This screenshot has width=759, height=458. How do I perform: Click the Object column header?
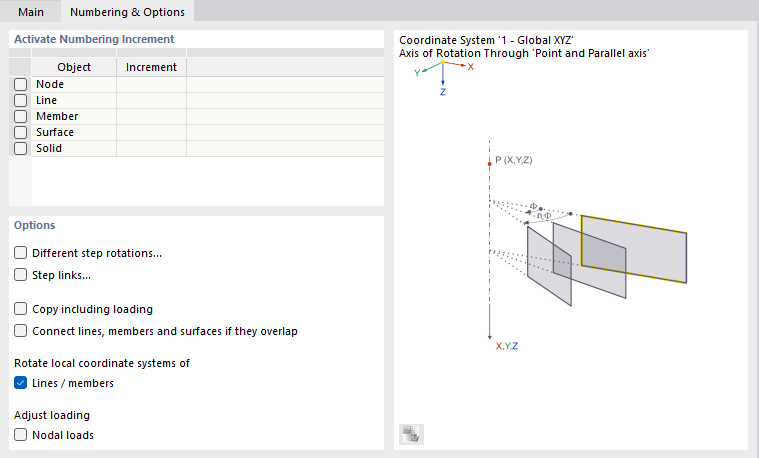tap(74, 67)
